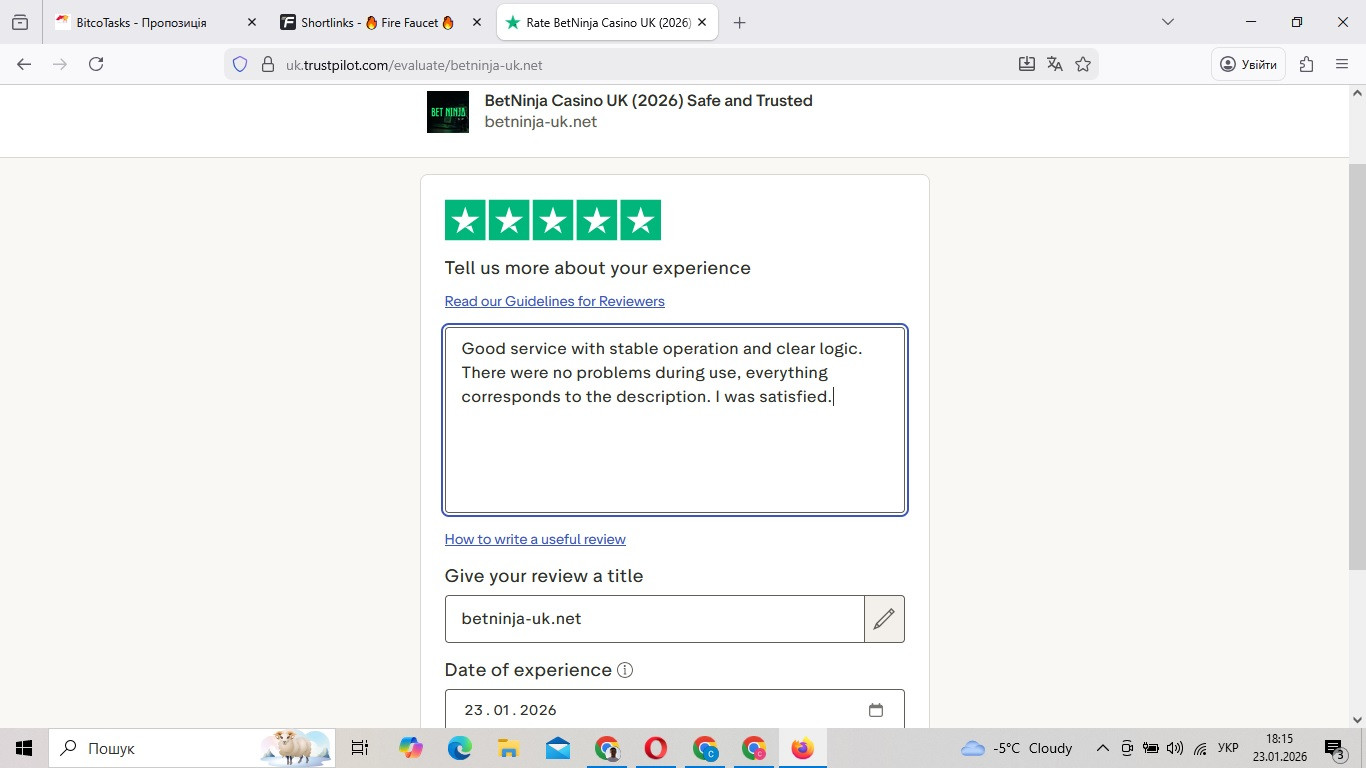Click the Firefox View icon left of the tabs

(x=20, y=22)
